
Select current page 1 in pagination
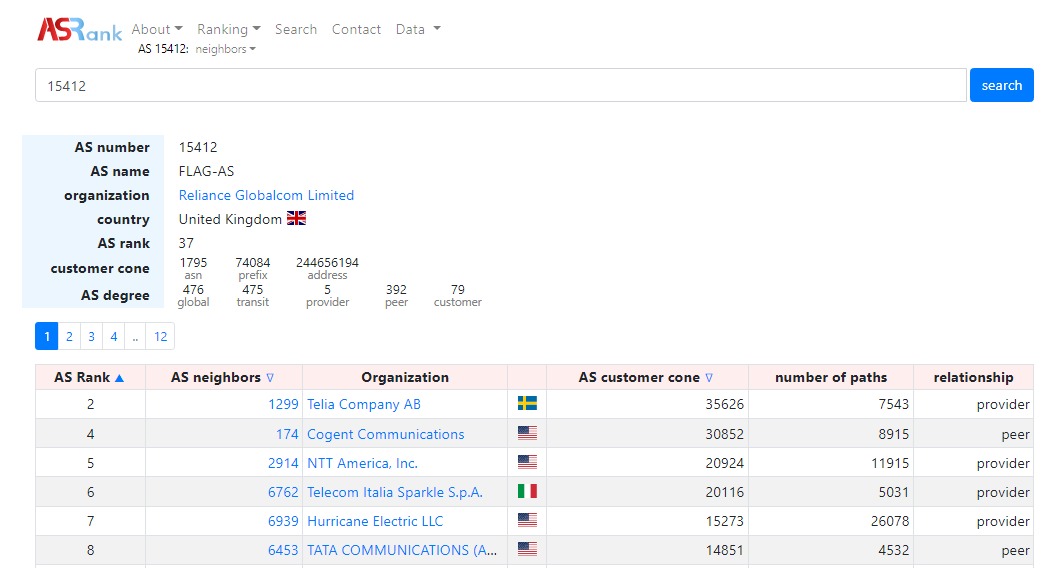(46, 336)
